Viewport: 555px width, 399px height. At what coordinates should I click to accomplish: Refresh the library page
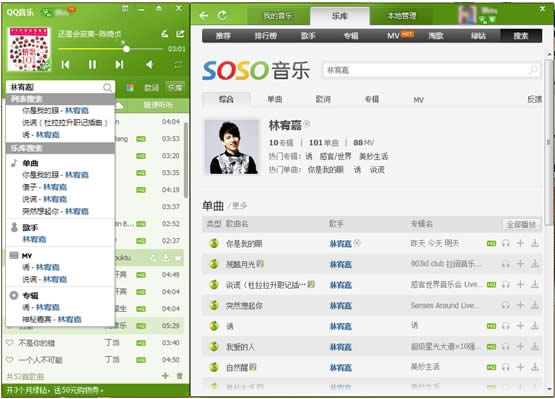point(222,15)
